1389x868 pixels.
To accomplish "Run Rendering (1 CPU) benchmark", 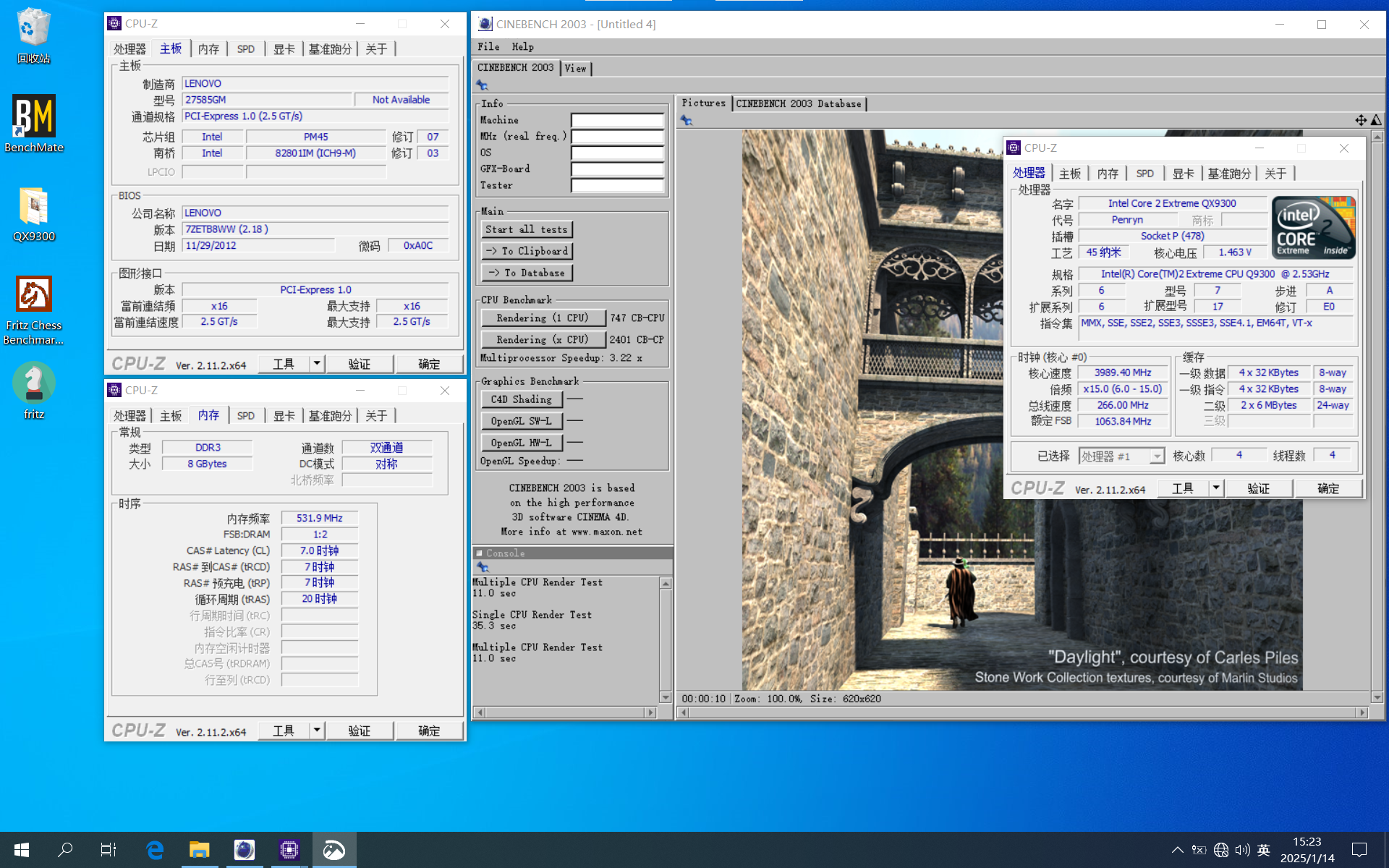I will click(x=543, y=318).
